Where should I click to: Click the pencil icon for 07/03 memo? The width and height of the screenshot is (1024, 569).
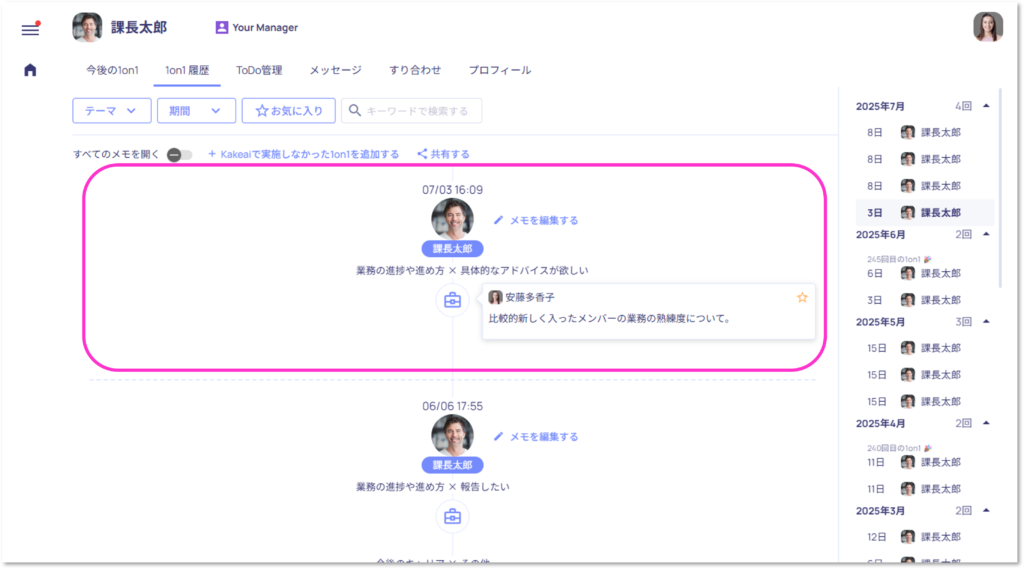click(x=498, y=220)
